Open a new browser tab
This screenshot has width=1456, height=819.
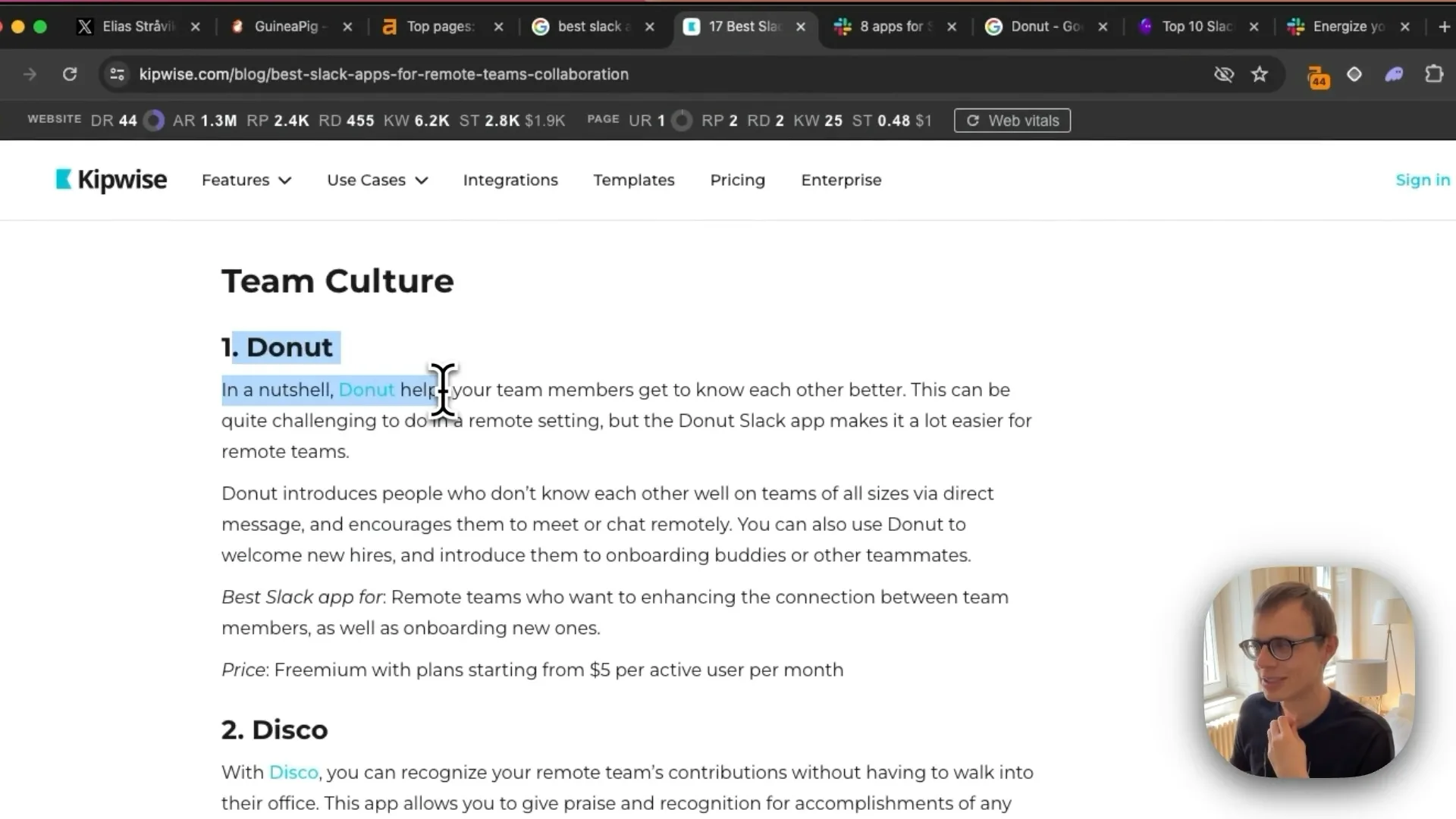pos(1444,27)
